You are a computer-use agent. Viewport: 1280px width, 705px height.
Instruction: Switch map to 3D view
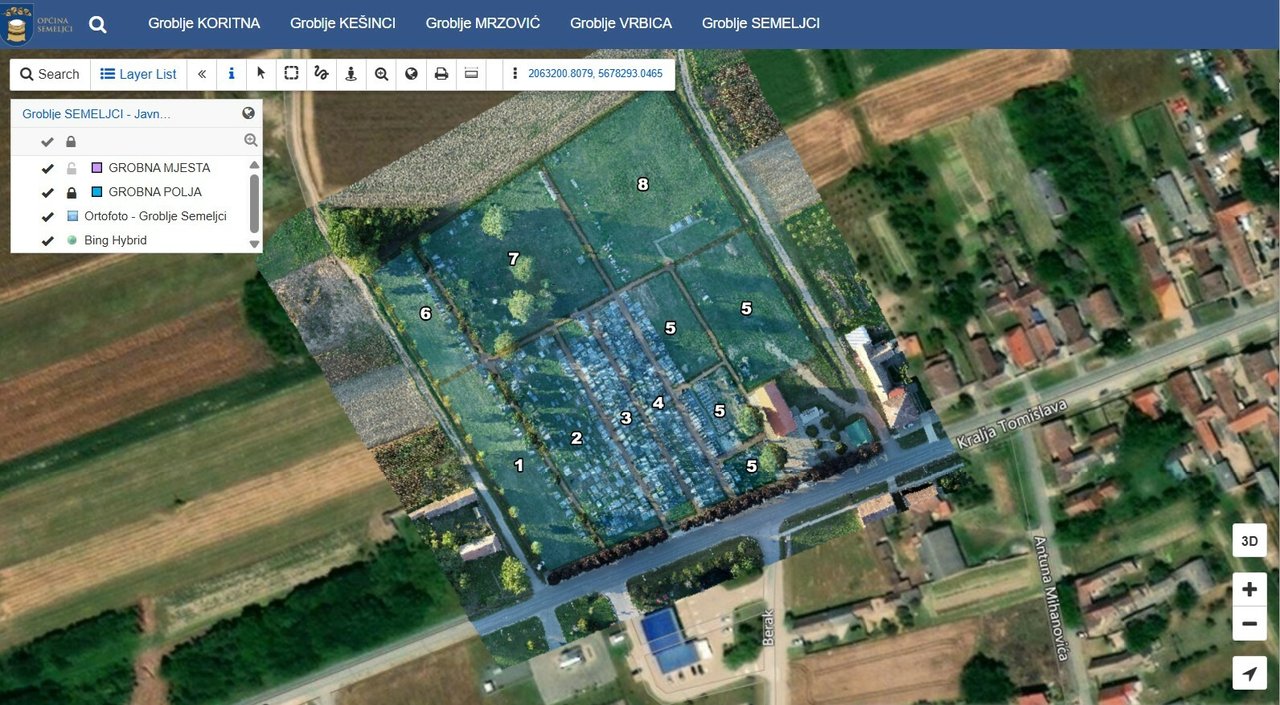[x=1249, y=541]
